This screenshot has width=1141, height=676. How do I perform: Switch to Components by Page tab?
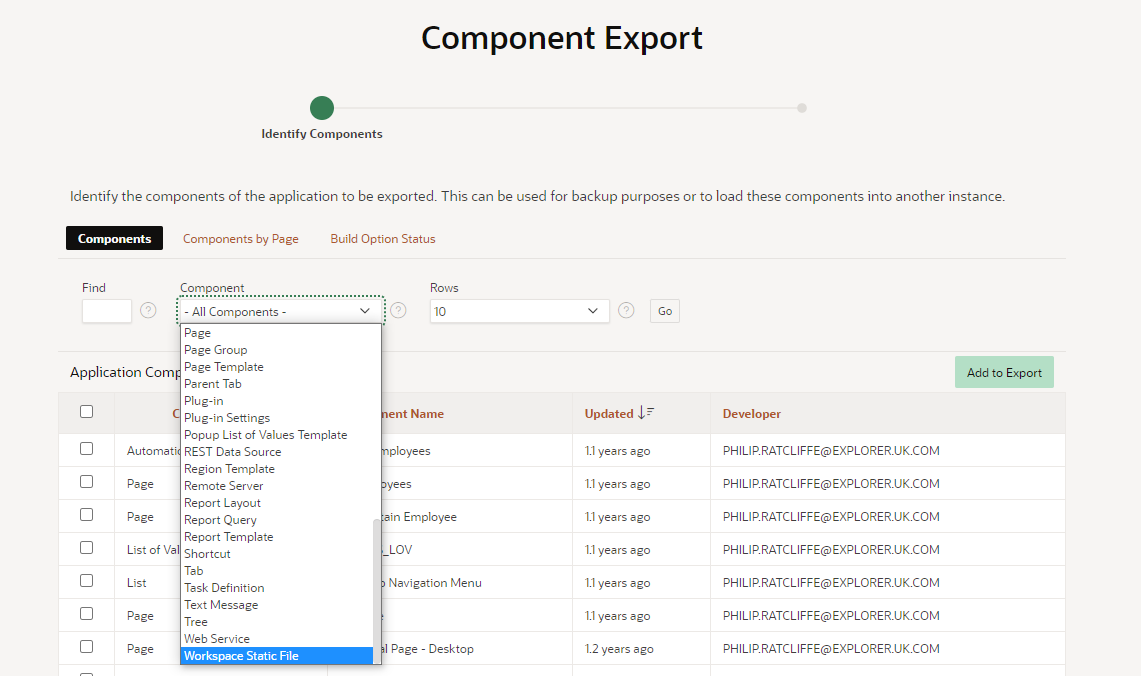pos(241,239)
